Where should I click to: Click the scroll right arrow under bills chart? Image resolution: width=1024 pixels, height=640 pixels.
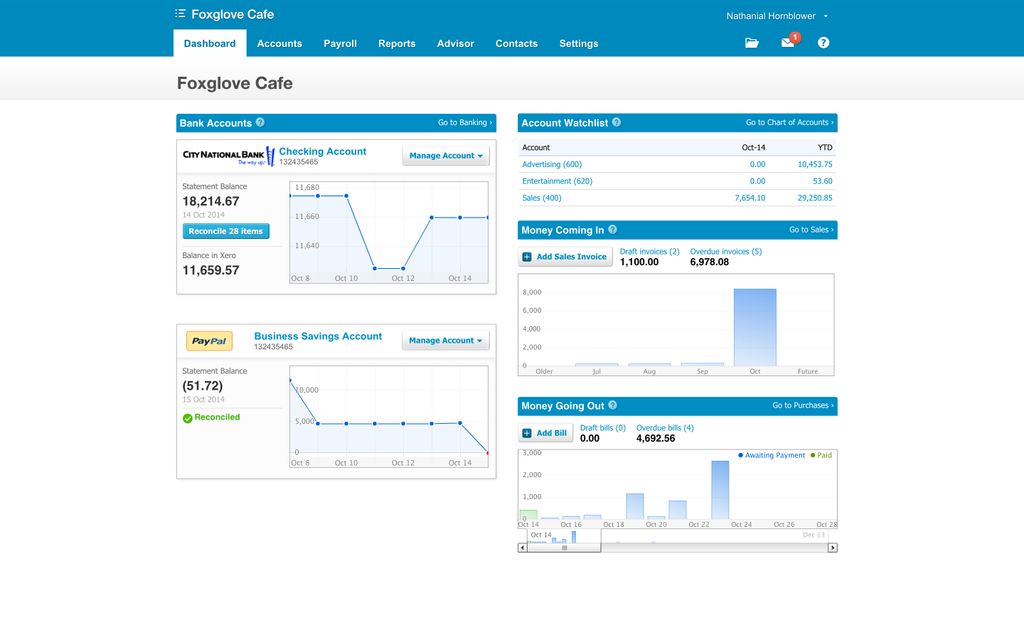point(832,548)
